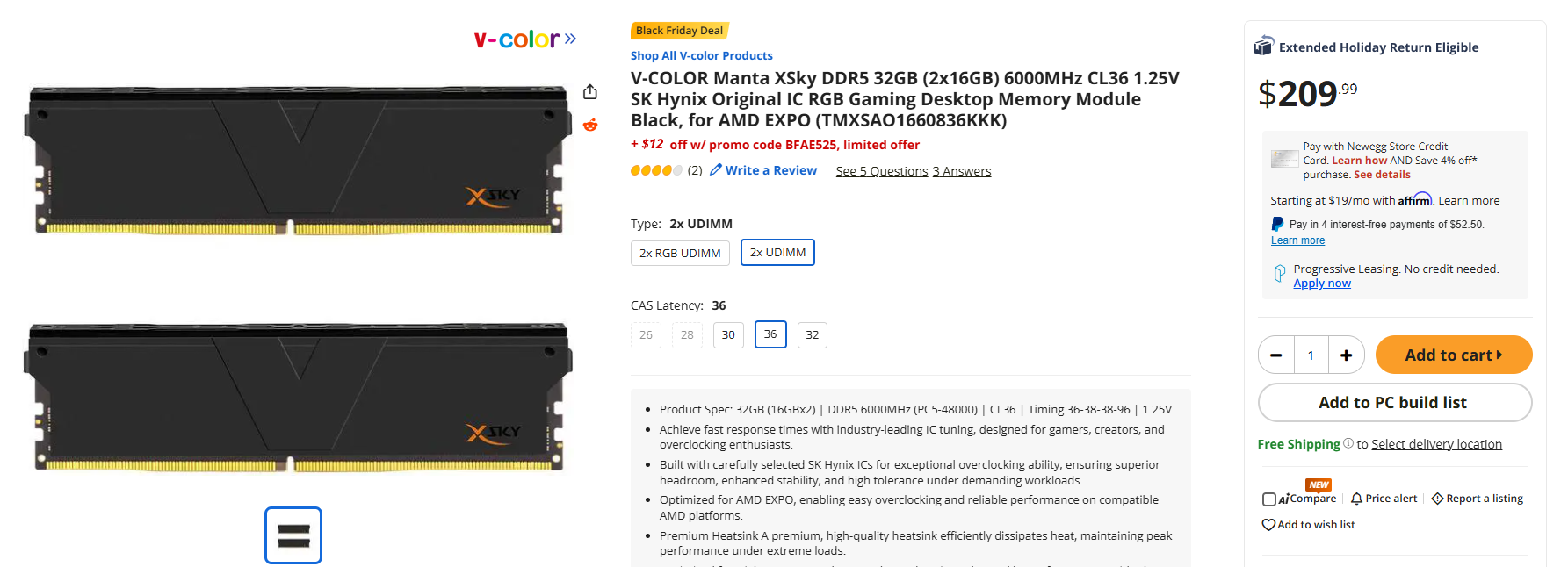Click the Reddit share icon

click(590, 126)
